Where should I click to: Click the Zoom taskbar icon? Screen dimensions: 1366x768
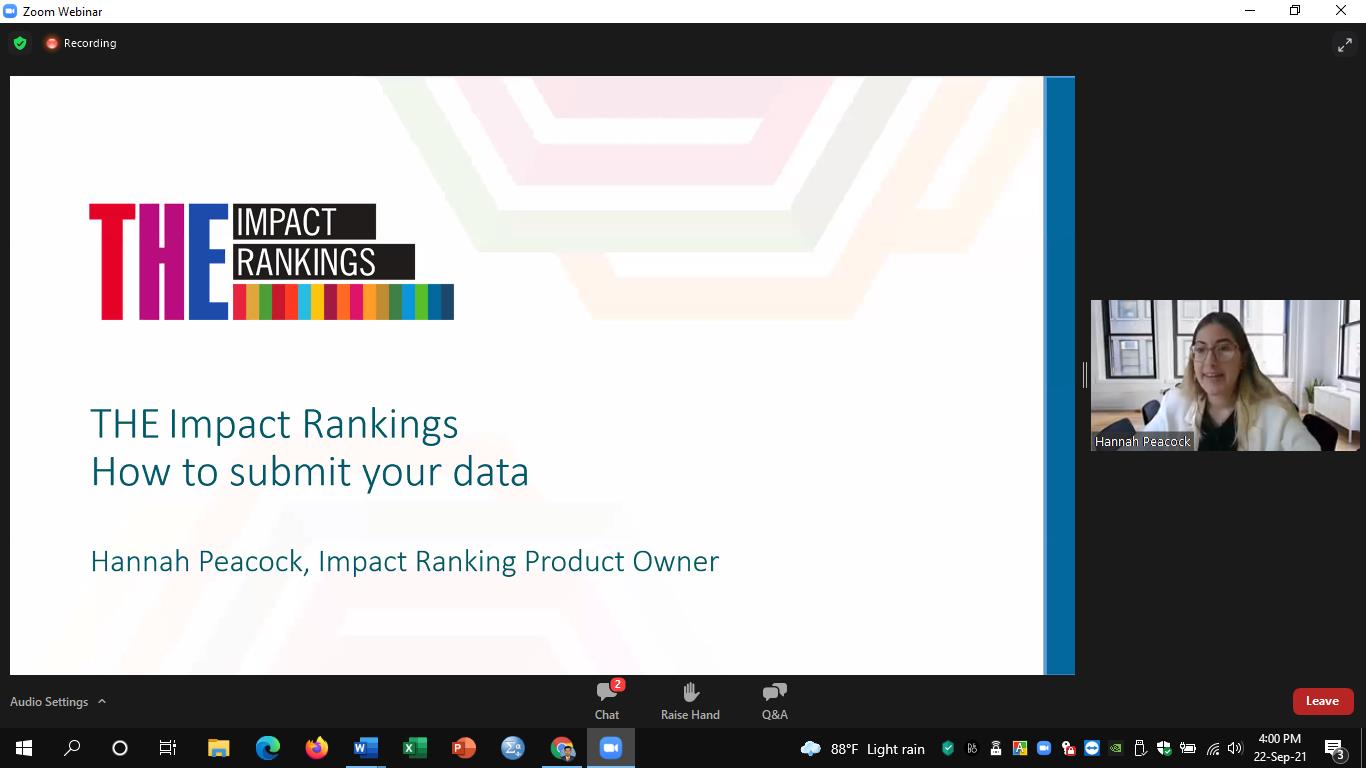(x=611, y=748)
